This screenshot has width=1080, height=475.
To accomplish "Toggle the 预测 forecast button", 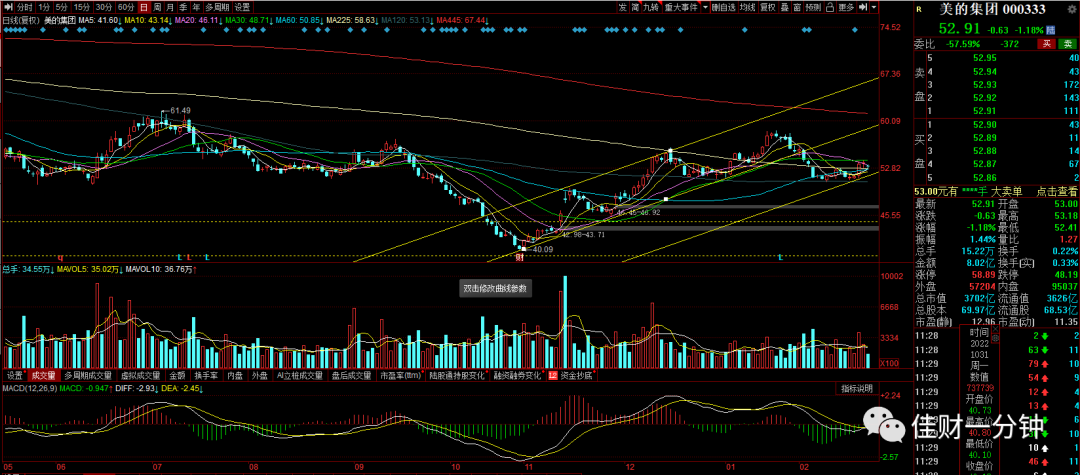I will (x=813, y=7).
